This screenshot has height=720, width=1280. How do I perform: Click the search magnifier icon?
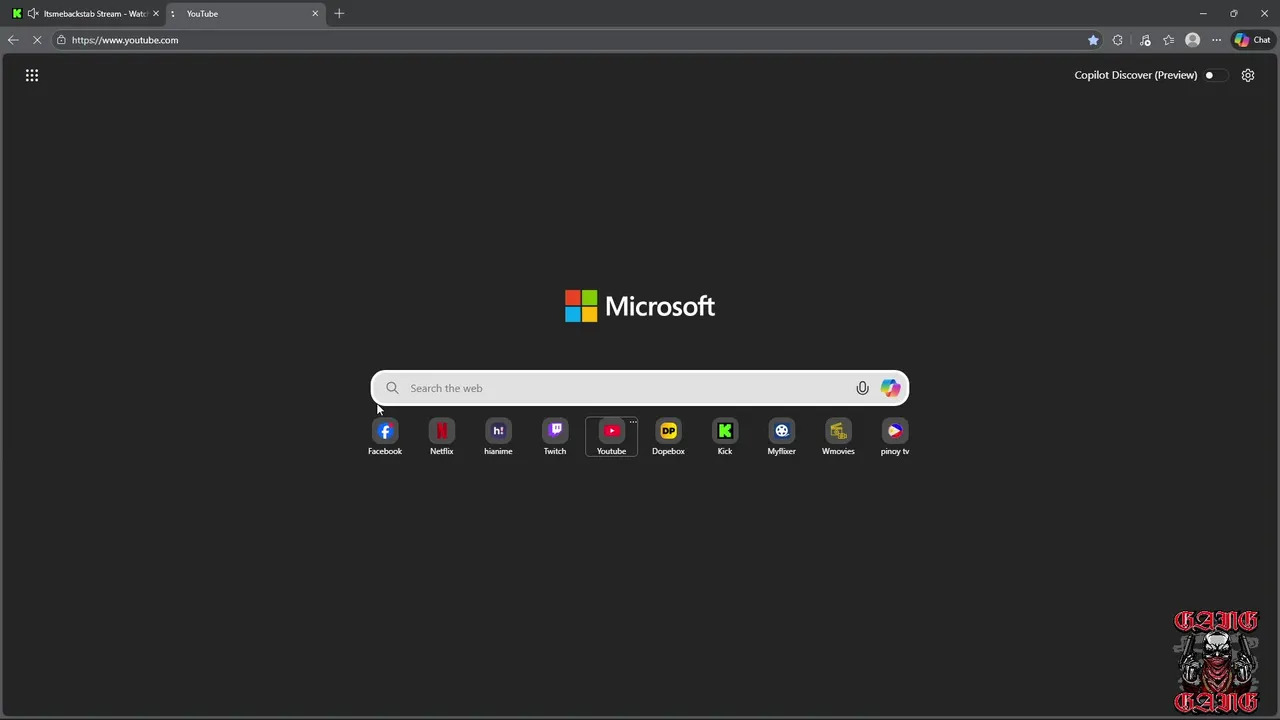point(392,388)
